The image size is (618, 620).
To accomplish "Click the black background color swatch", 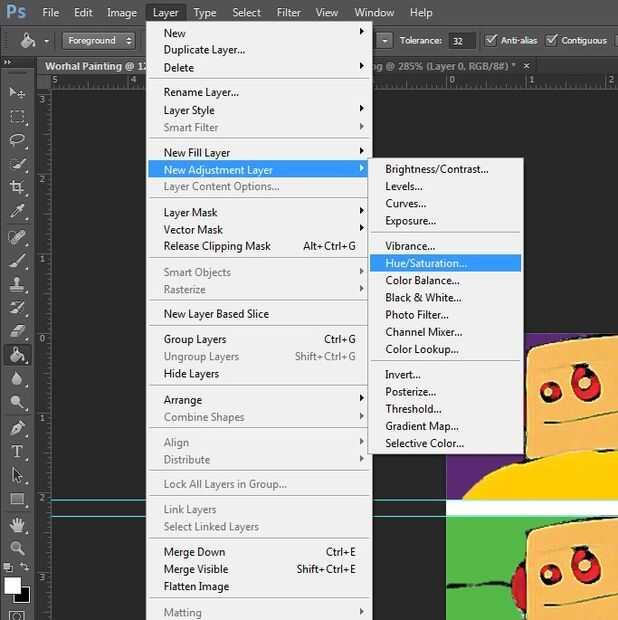I will pyautogui.click(x=25, y=597).
